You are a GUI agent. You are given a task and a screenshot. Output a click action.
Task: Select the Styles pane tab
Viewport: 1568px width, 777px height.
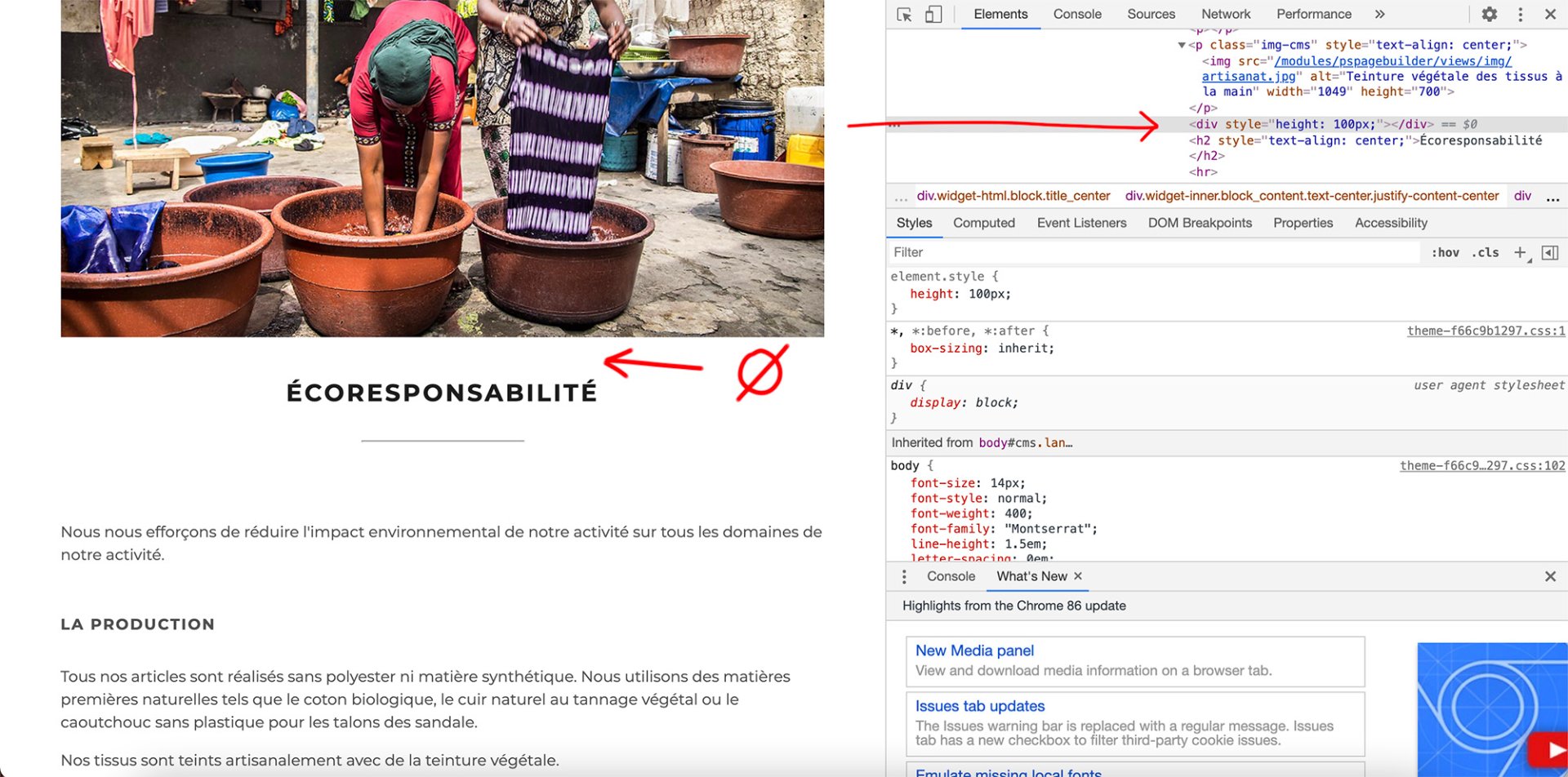click(914, 223)
